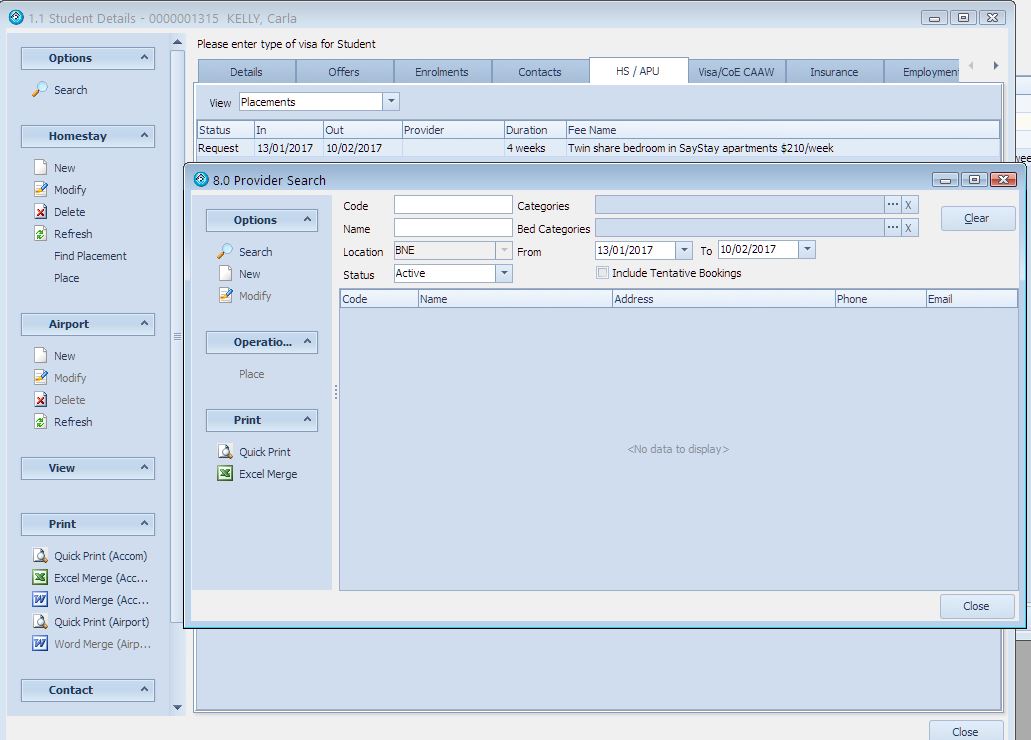This screenshot has width=1031, height=740.
Task: Click the Excel Merge icon in Provider Search
Action: (226, 474)
